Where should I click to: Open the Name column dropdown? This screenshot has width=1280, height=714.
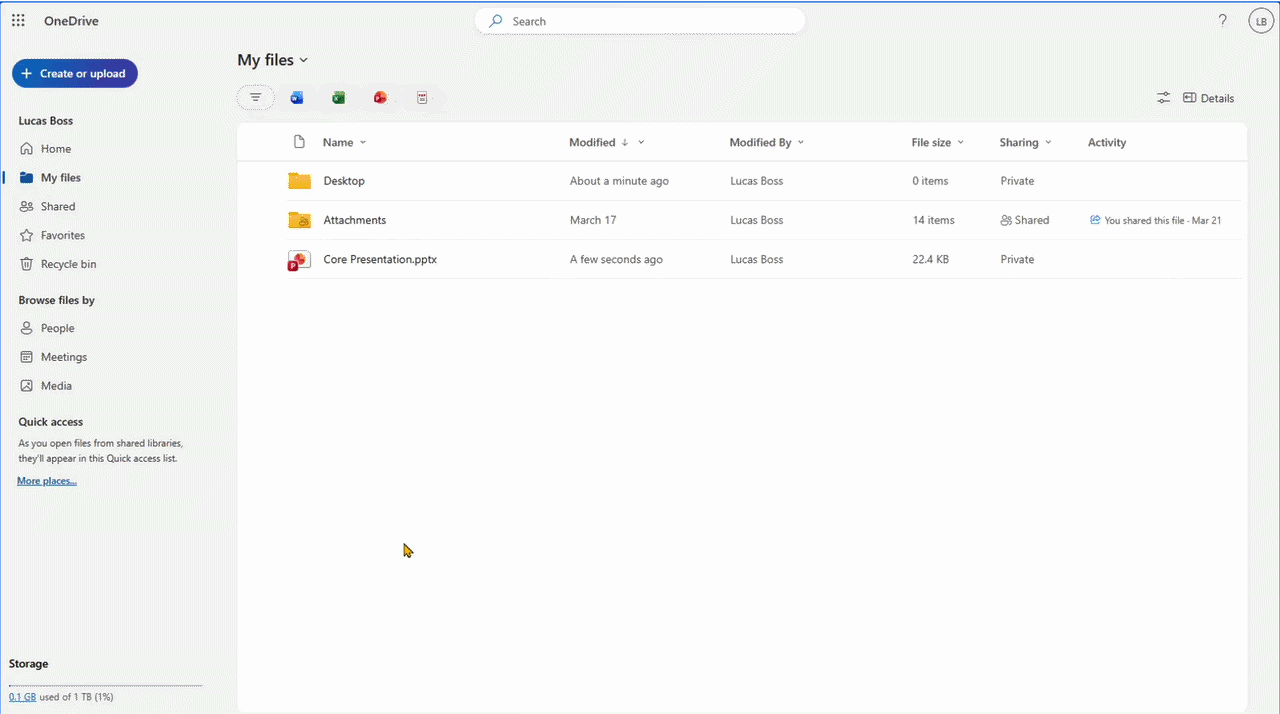tap(363, 142)
